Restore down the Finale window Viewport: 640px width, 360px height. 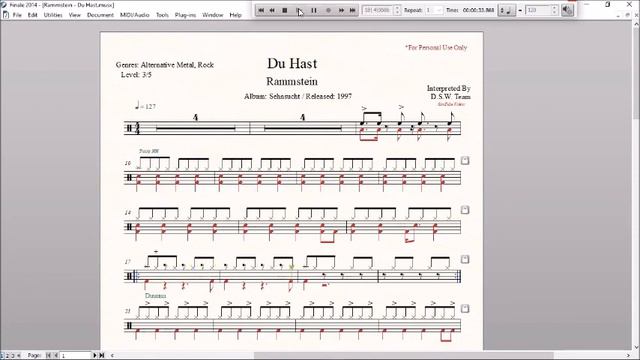608,4
